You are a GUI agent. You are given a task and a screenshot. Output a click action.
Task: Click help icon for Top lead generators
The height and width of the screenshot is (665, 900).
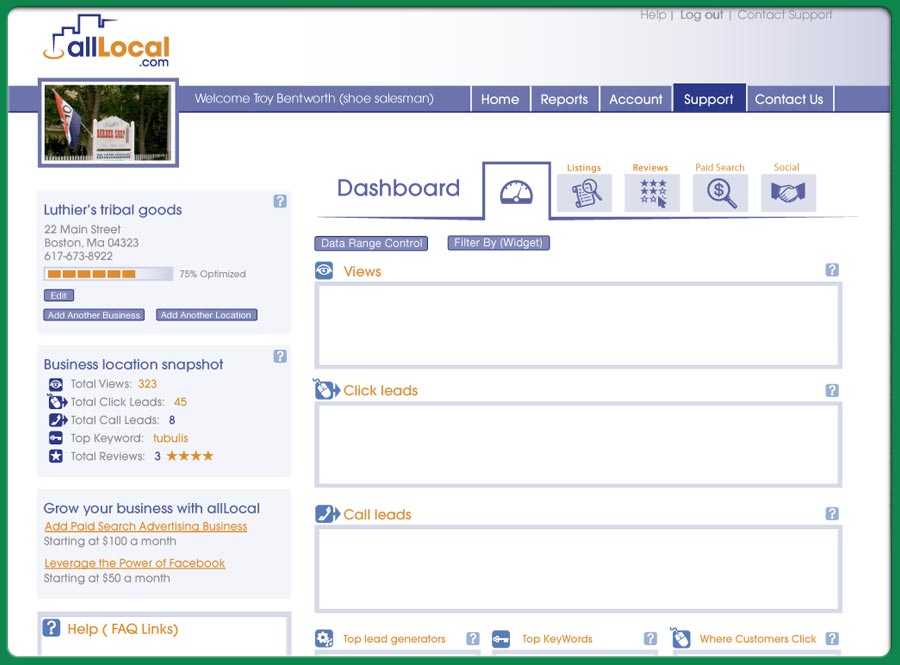473,639
